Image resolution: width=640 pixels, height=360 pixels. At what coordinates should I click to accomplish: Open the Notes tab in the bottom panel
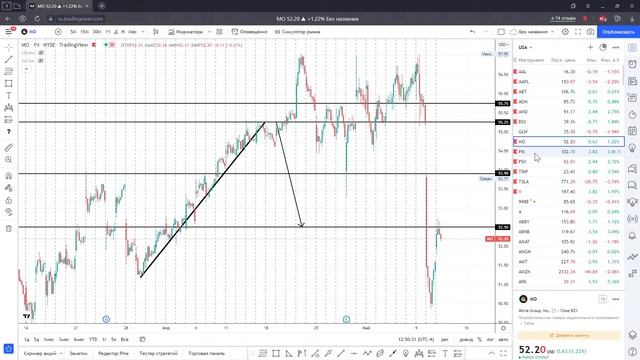coord(78,353)
